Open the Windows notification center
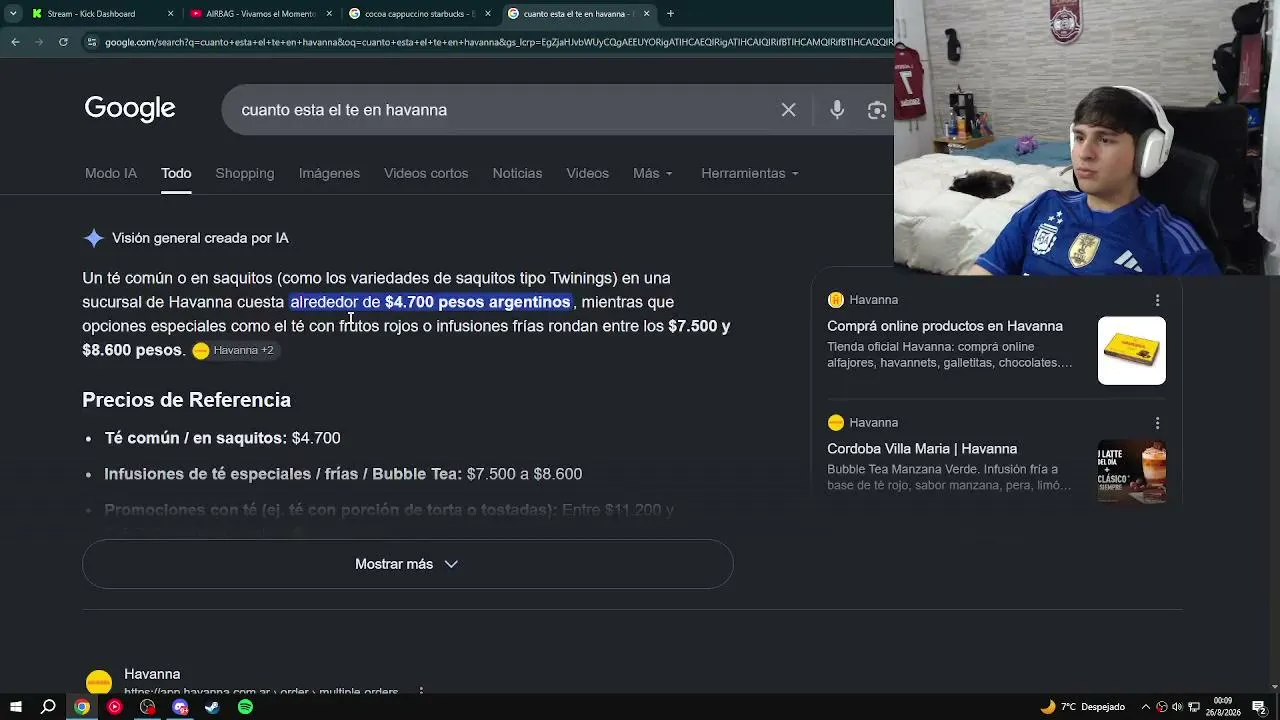Image resolution: width=1280 pixels, height=720 pixels. click(x=1259, y=707)
